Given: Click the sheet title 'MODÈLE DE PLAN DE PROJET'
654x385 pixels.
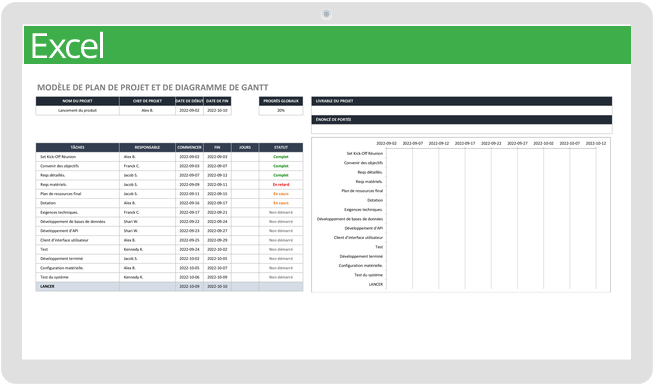Looking at the screenshot, I should click(x=153, y=88).
